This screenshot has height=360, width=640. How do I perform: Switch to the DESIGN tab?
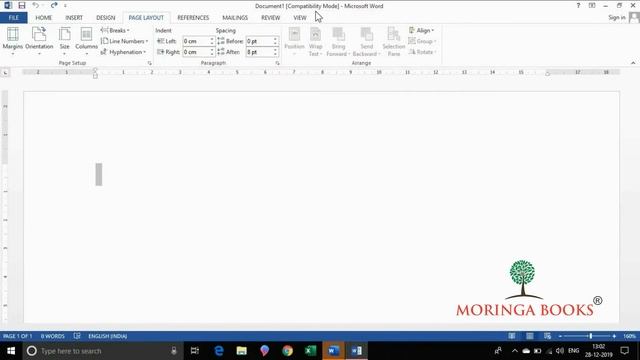tap(105, 18)
